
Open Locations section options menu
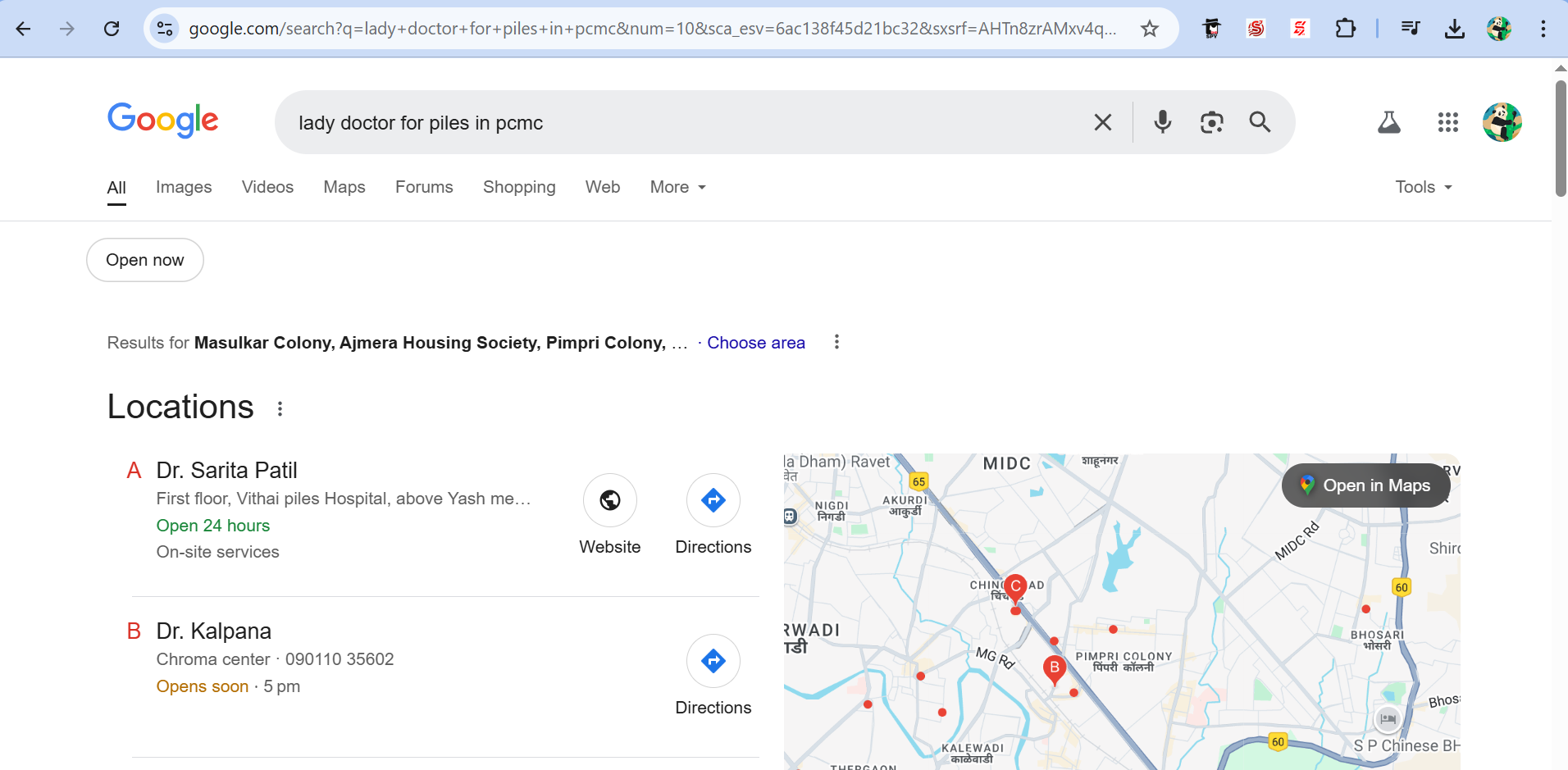tap(280, 408)
